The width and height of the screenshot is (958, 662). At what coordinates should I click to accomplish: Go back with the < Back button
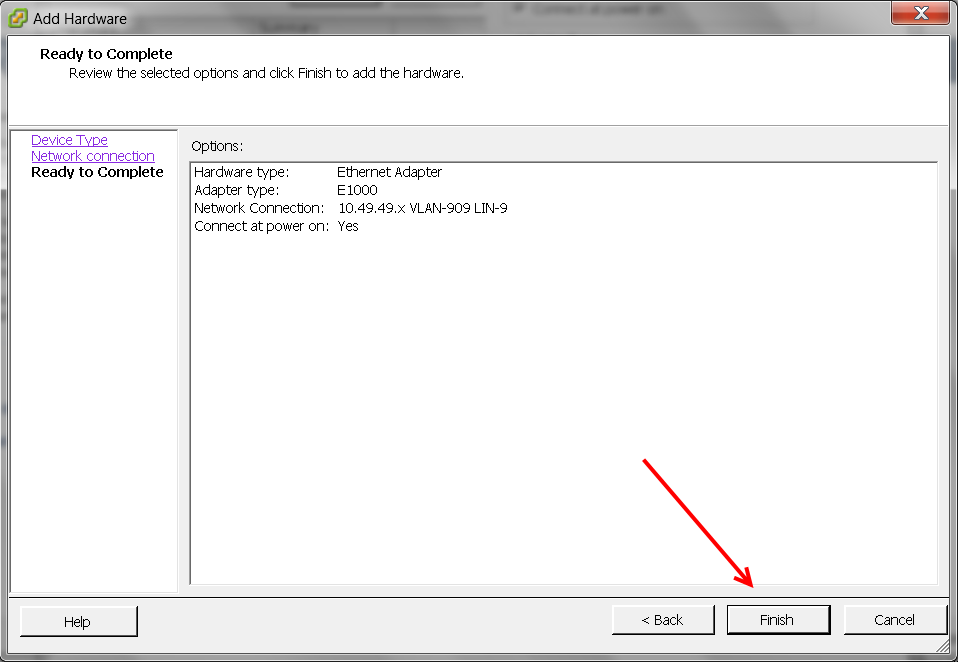(x=663, y=620)
